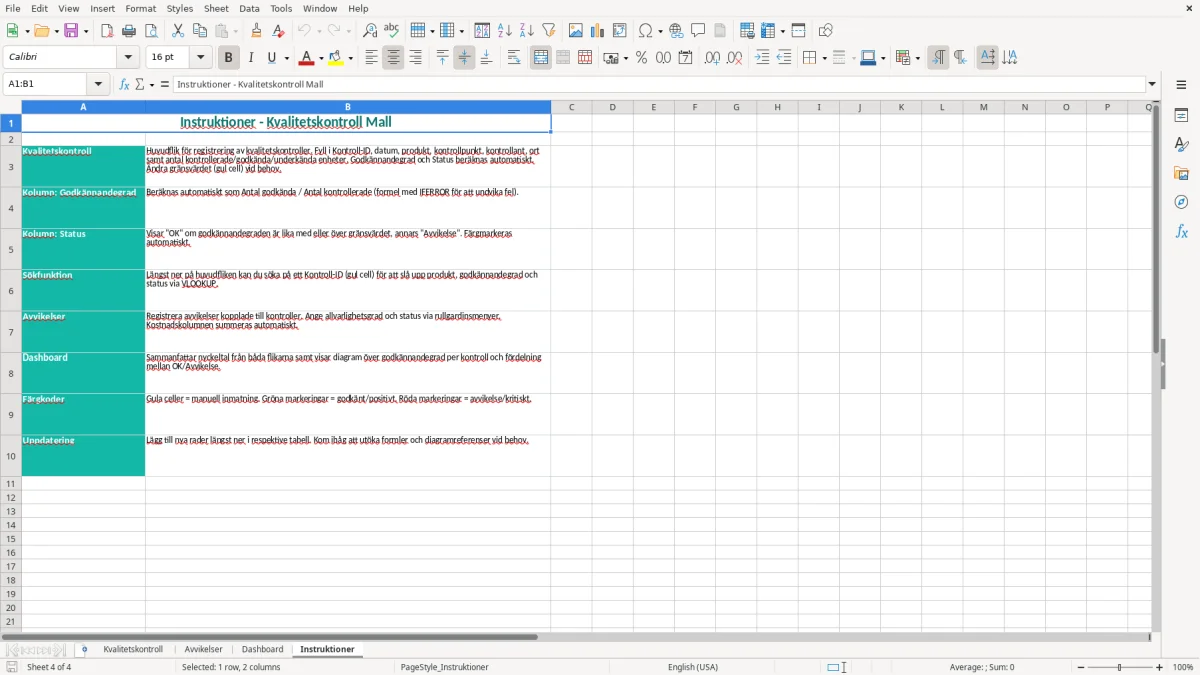
Task: Toggle Italic formatting
Action: click(x=250, y=58)
